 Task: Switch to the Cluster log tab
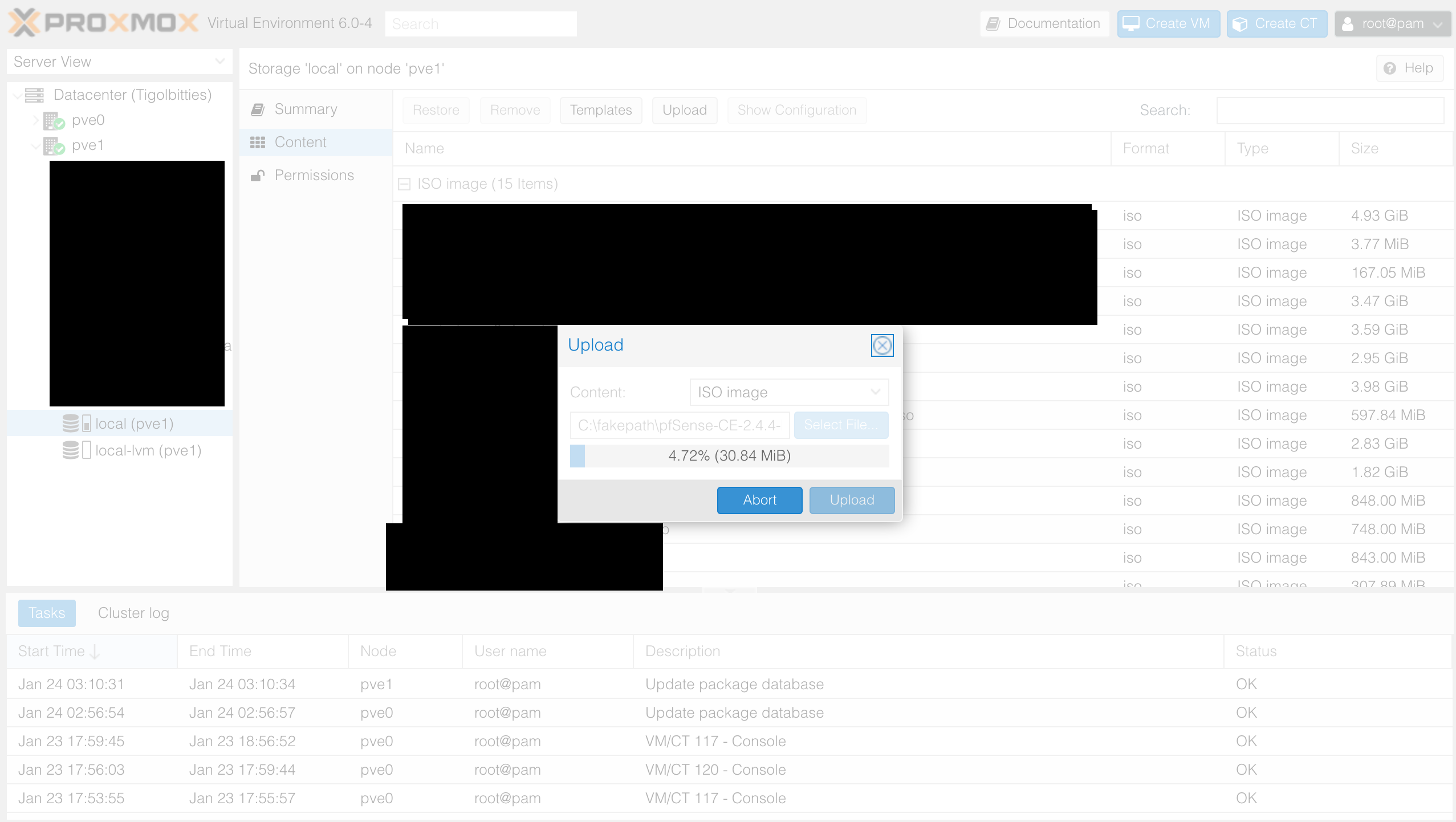(133, 613)
